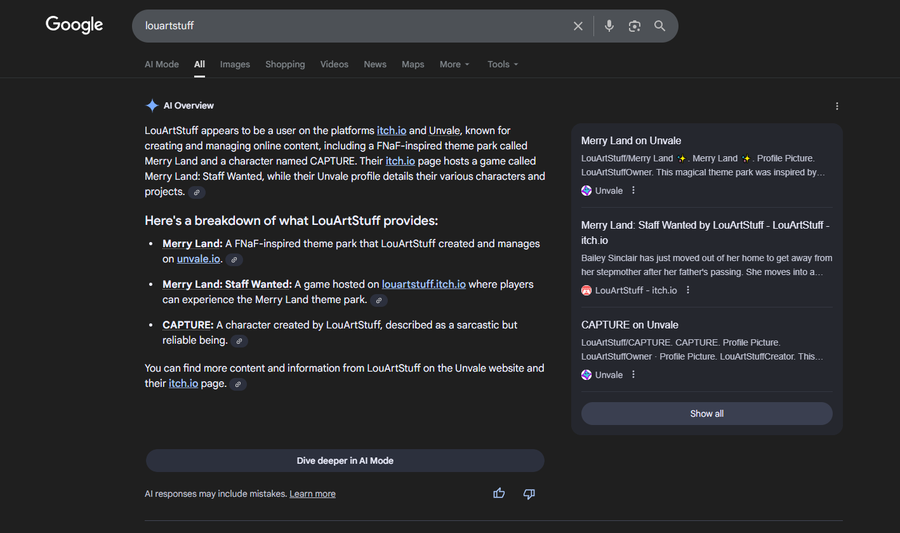The width and height of the screenshot is (900, 533).
Task: Open 'Merry Land: Staff Wanted by LouArtStuff' source
Action: tap(705, 233)
